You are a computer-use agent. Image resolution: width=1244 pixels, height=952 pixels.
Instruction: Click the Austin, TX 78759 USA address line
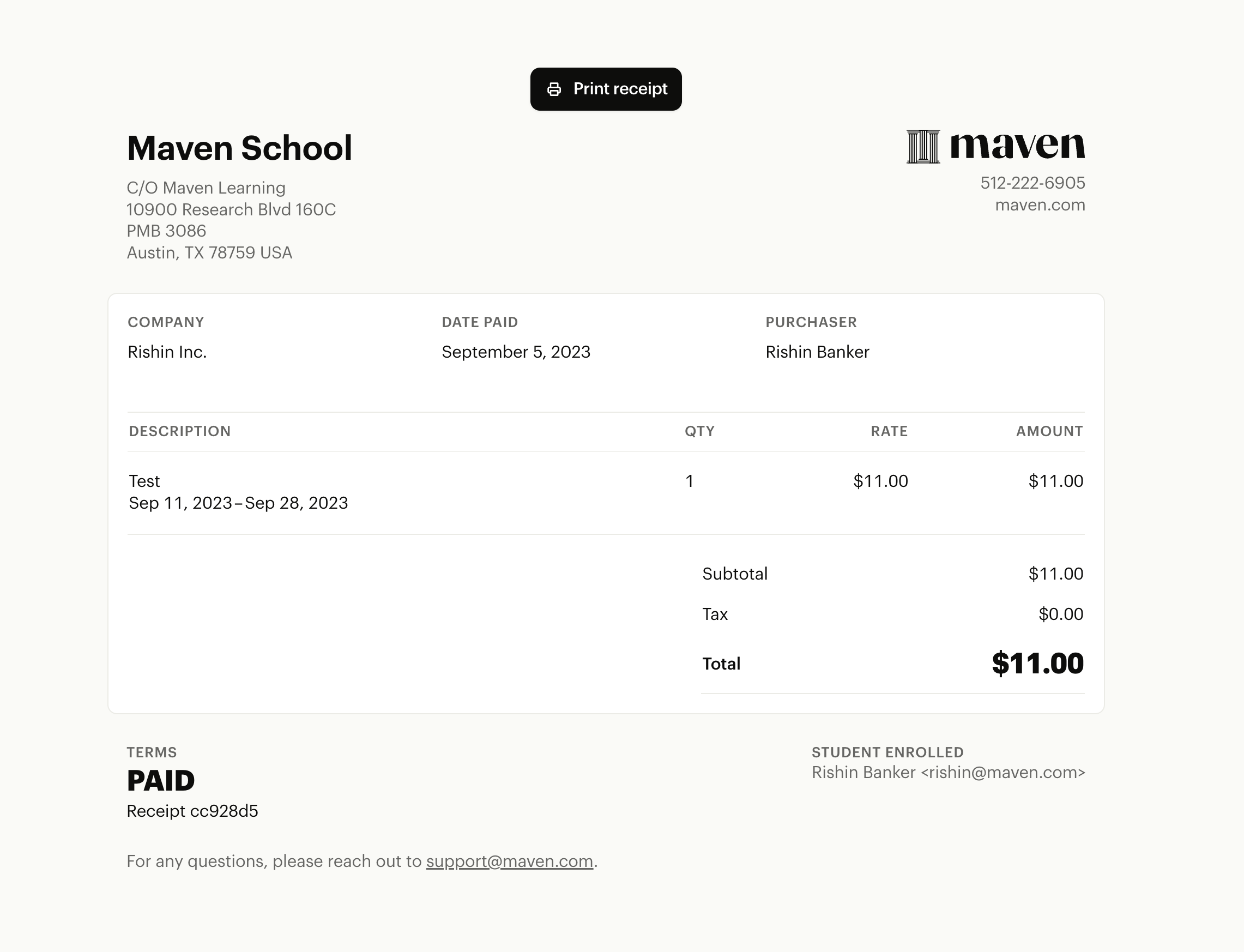click(x=209, y=253)
